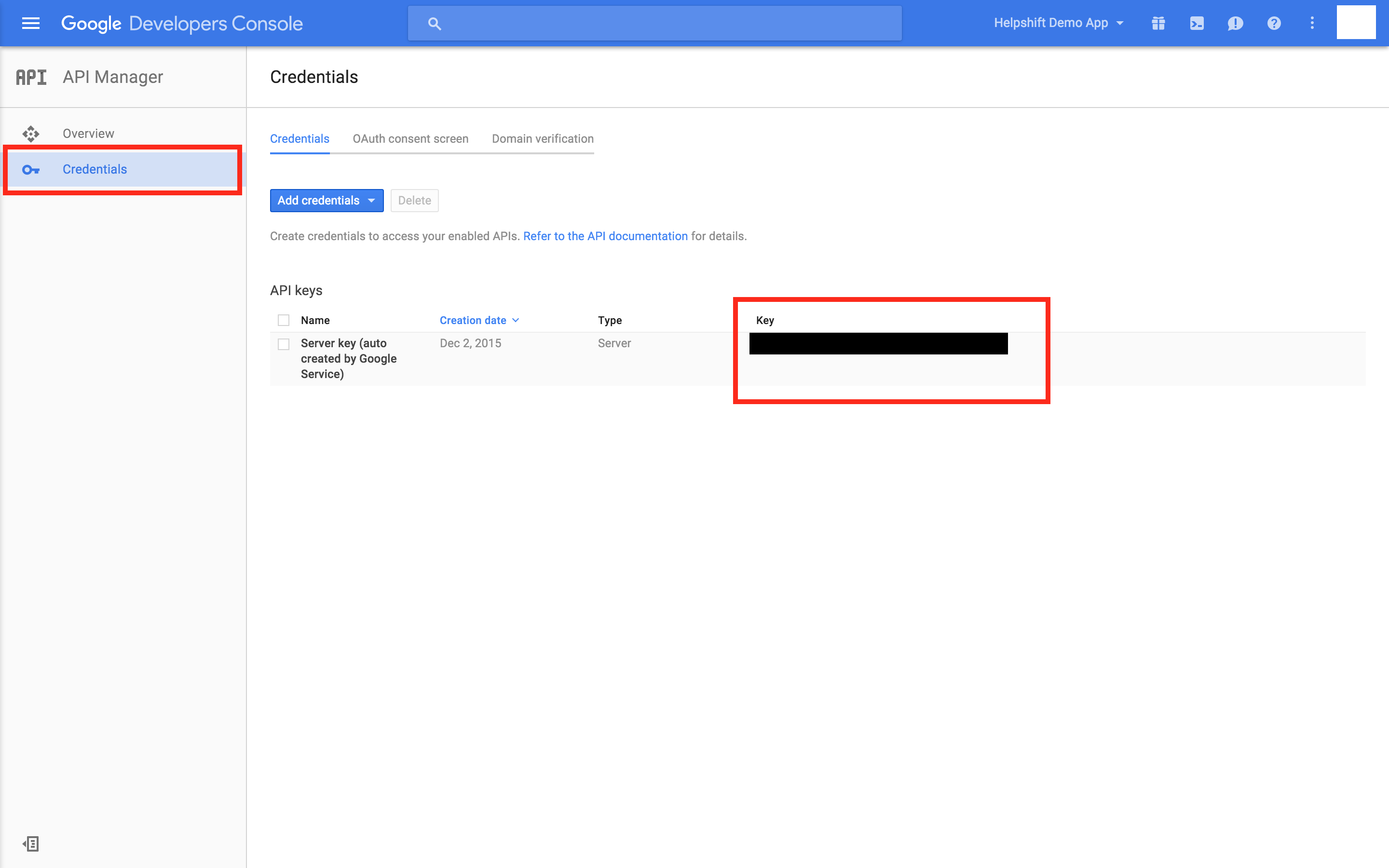Click the search magnifier icon
Screen dimensions: 1389x868
point(435,24)
